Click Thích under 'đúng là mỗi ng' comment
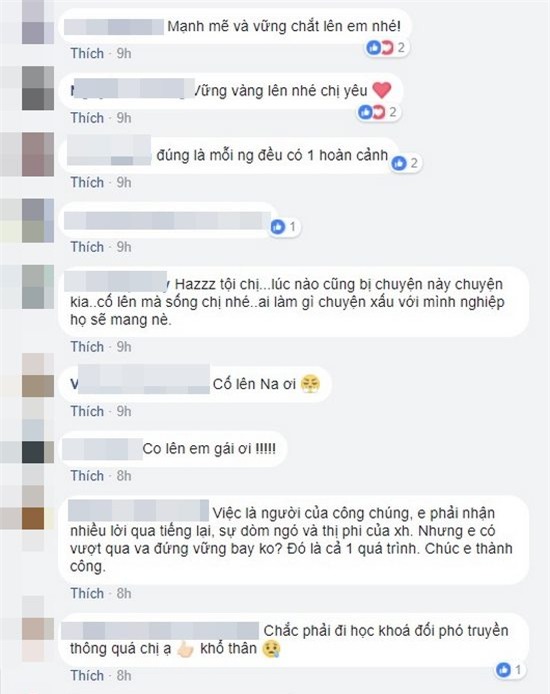The height and width of the screenshot is (694, 550). pos(87,182)
